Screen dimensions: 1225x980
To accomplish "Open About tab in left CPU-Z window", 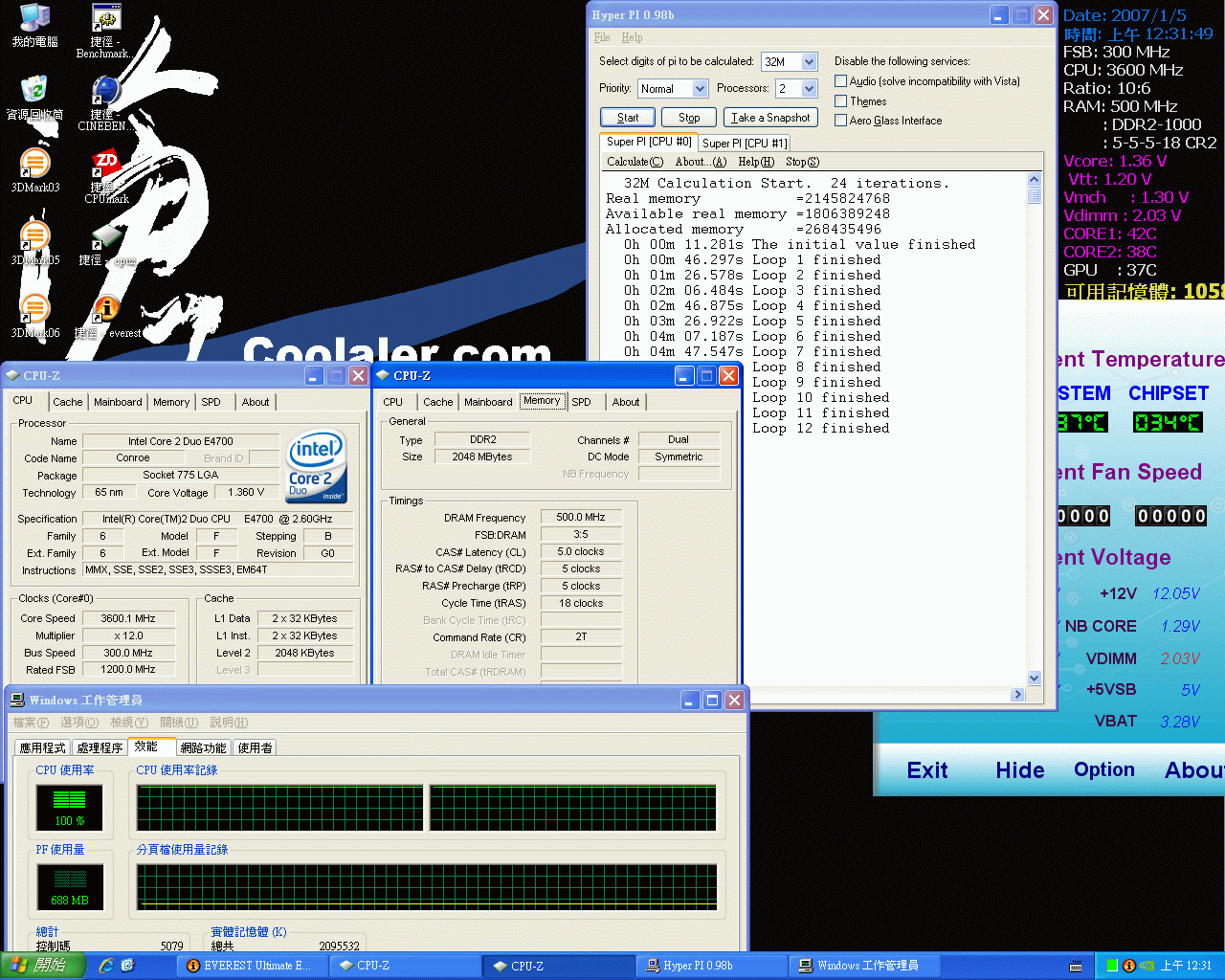I will tap(256, 402).
